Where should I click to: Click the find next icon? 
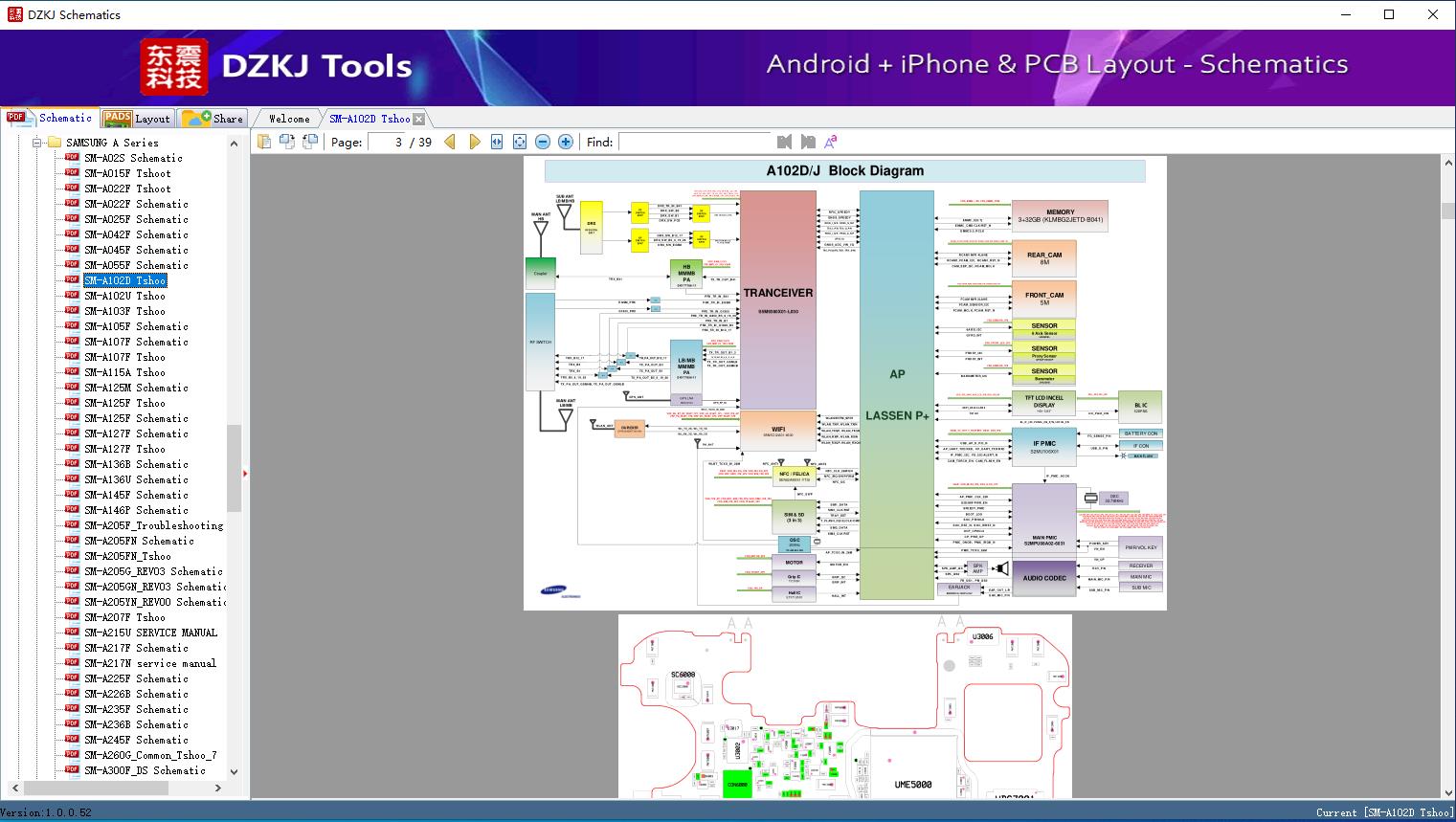[x=808, y=142]
